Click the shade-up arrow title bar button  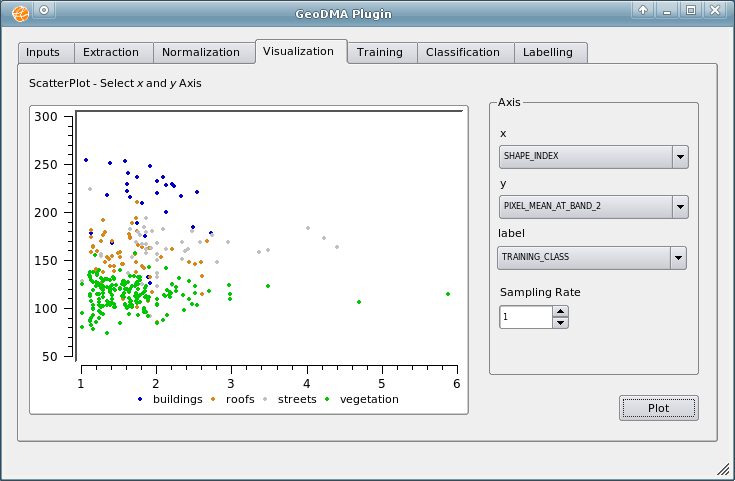coord(644,10)
